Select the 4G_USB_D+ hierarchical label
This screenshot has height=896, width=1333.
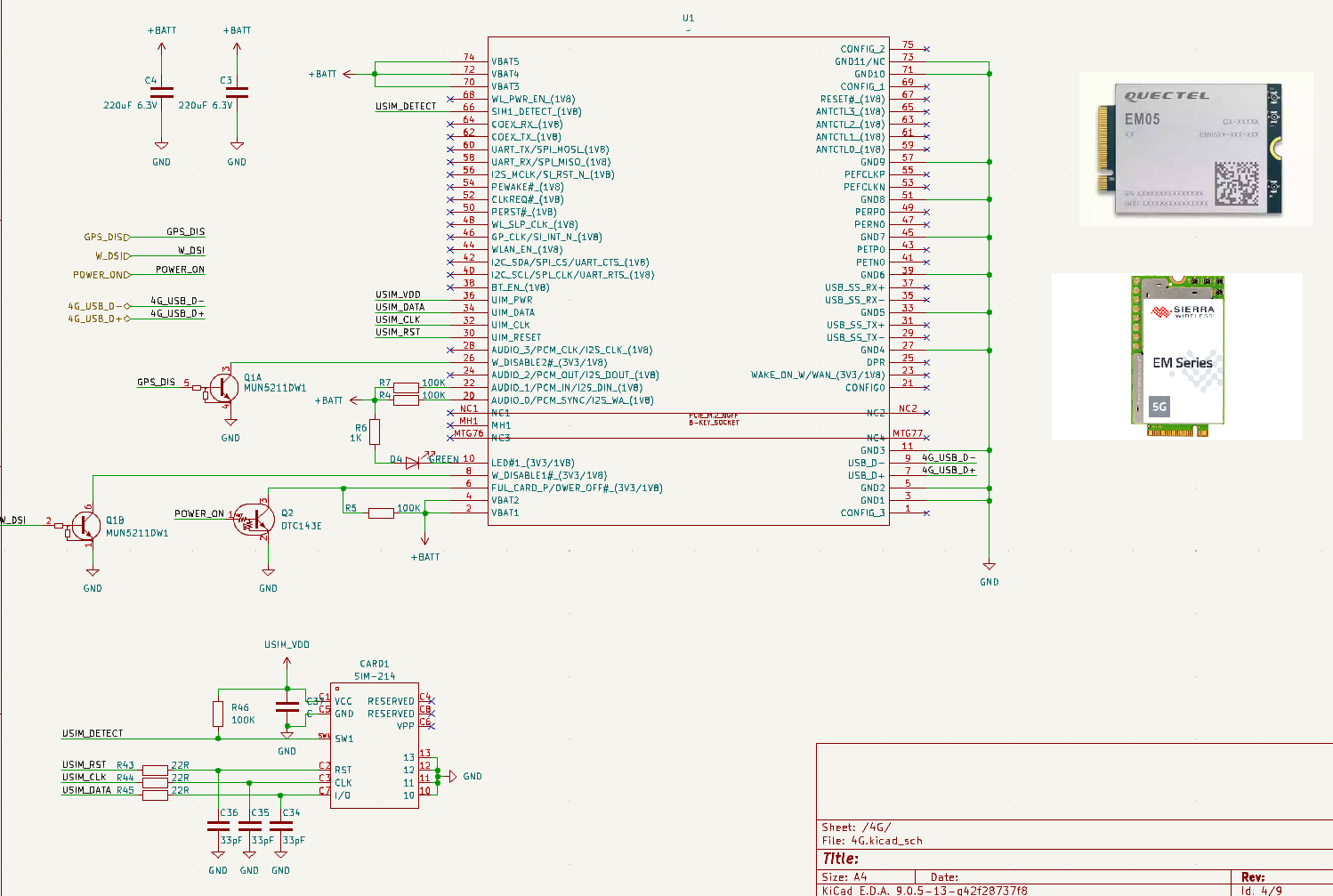point(96,319)
